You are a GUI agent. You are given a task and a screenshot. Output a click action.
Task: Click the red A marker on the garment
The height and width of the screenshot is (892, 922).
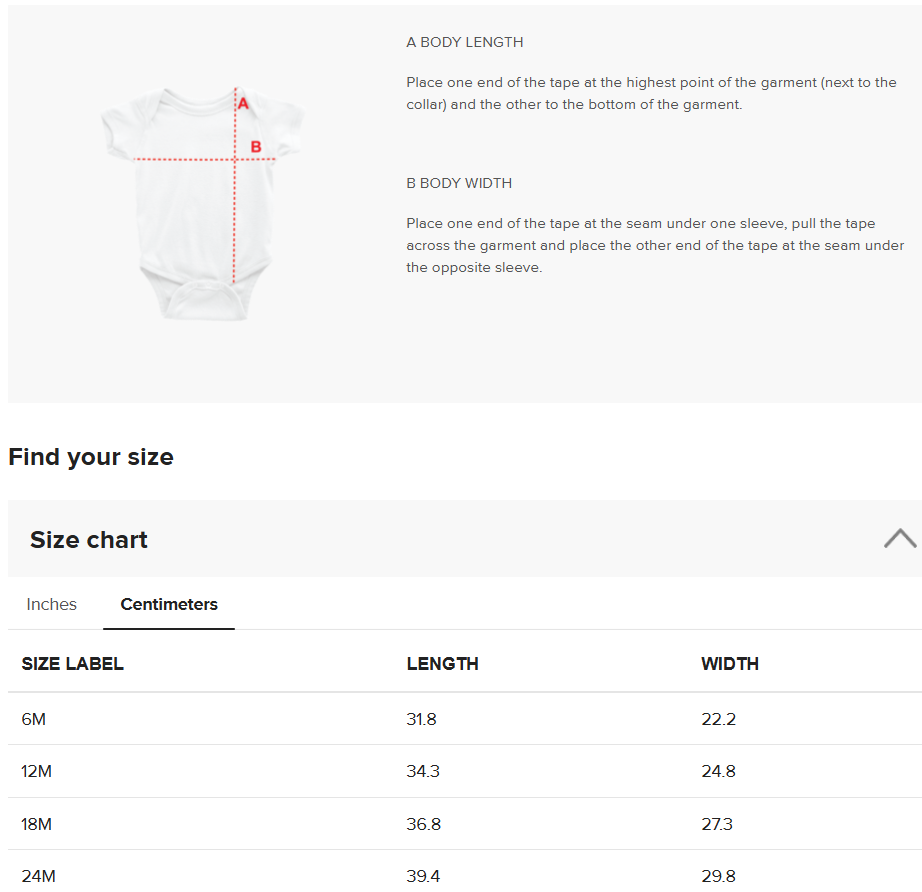pyautogui.click(x=243, y=103)
